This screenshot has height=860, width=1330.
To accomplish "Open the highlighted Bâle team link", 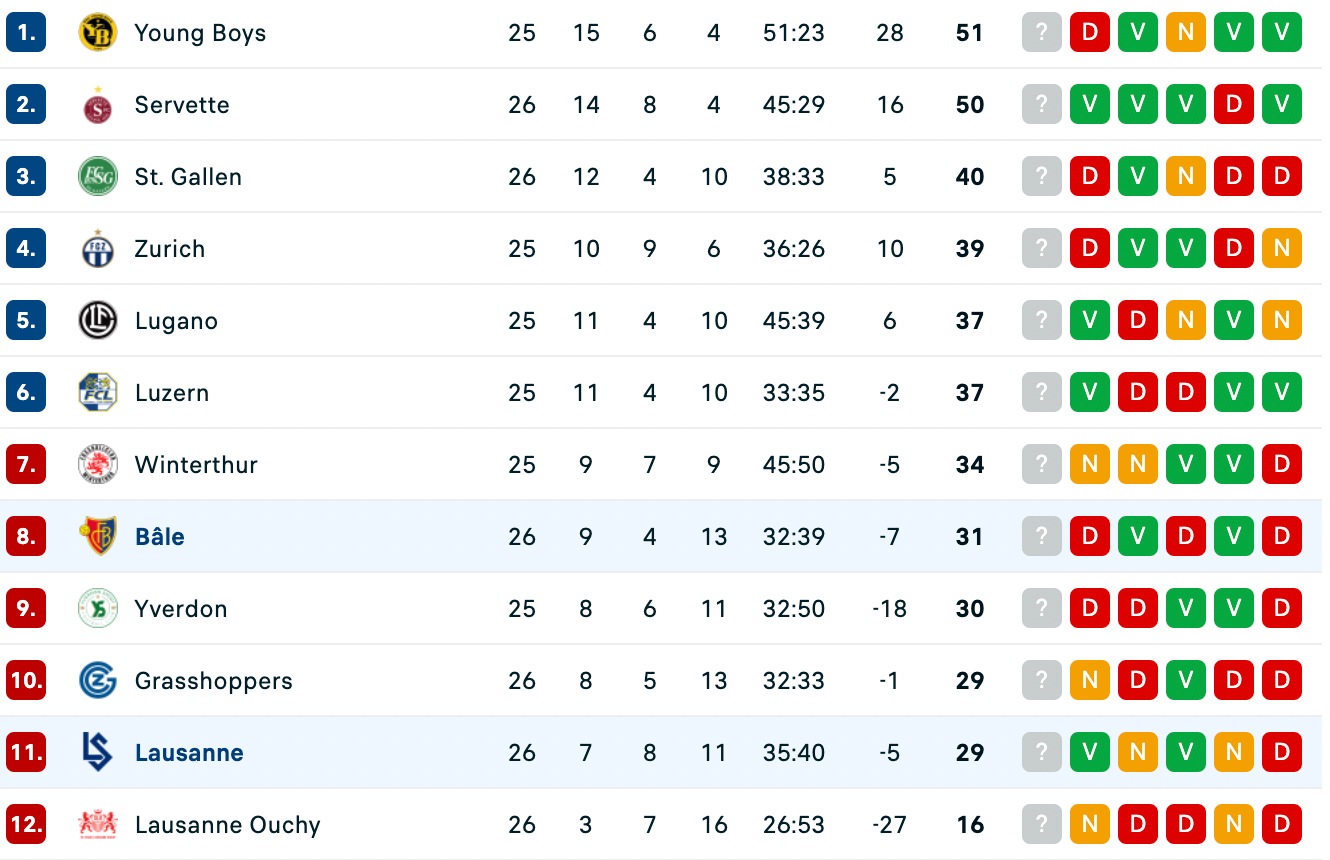I will pos(160,537).
